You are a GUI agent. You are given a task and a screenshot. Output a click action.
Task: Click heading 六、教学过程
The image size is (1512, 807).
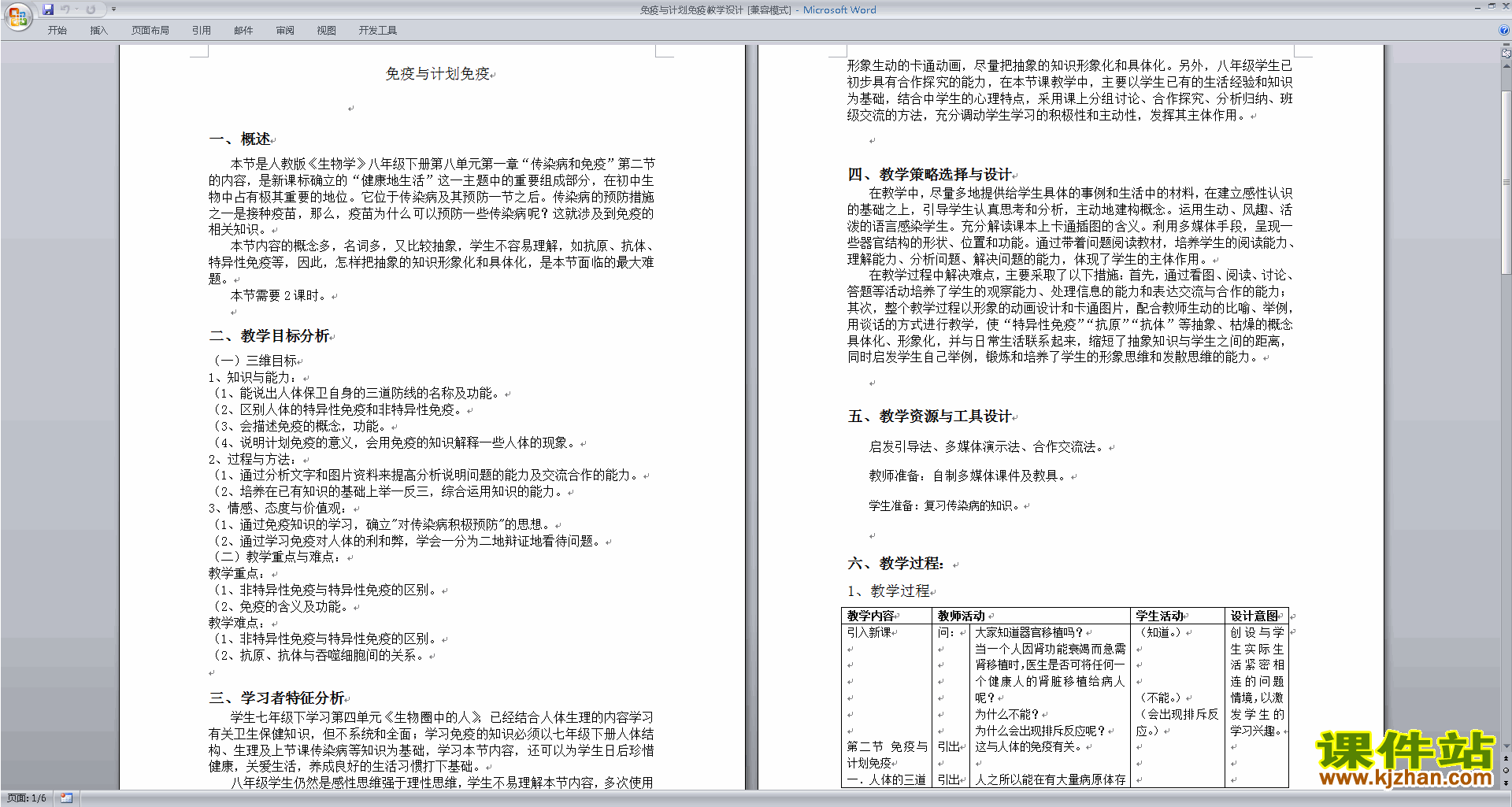895,564
